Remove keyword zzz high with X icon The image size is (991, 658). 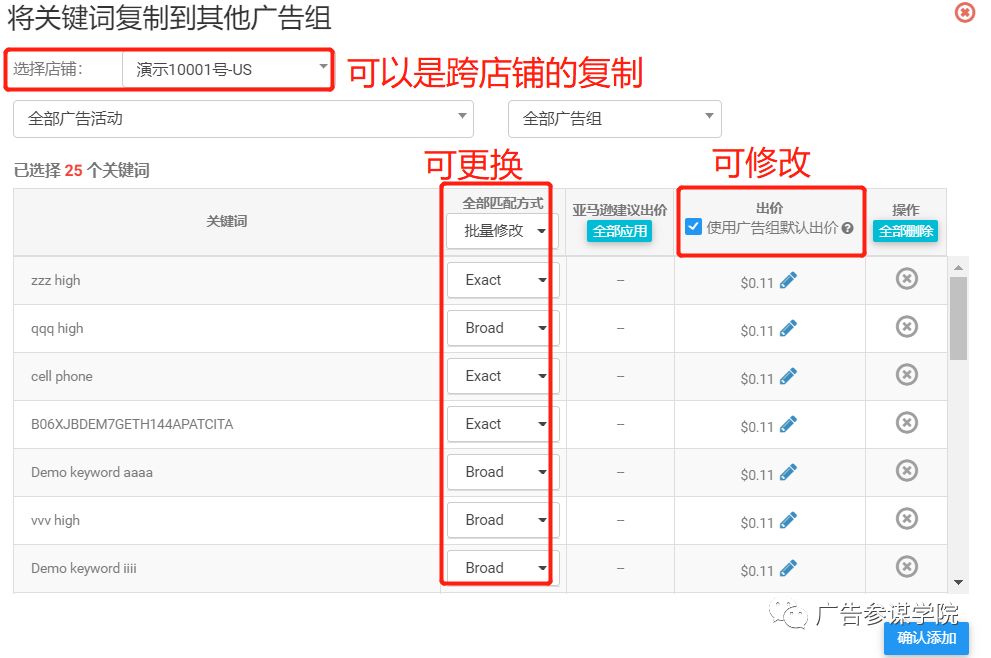[x=907, y=279]
